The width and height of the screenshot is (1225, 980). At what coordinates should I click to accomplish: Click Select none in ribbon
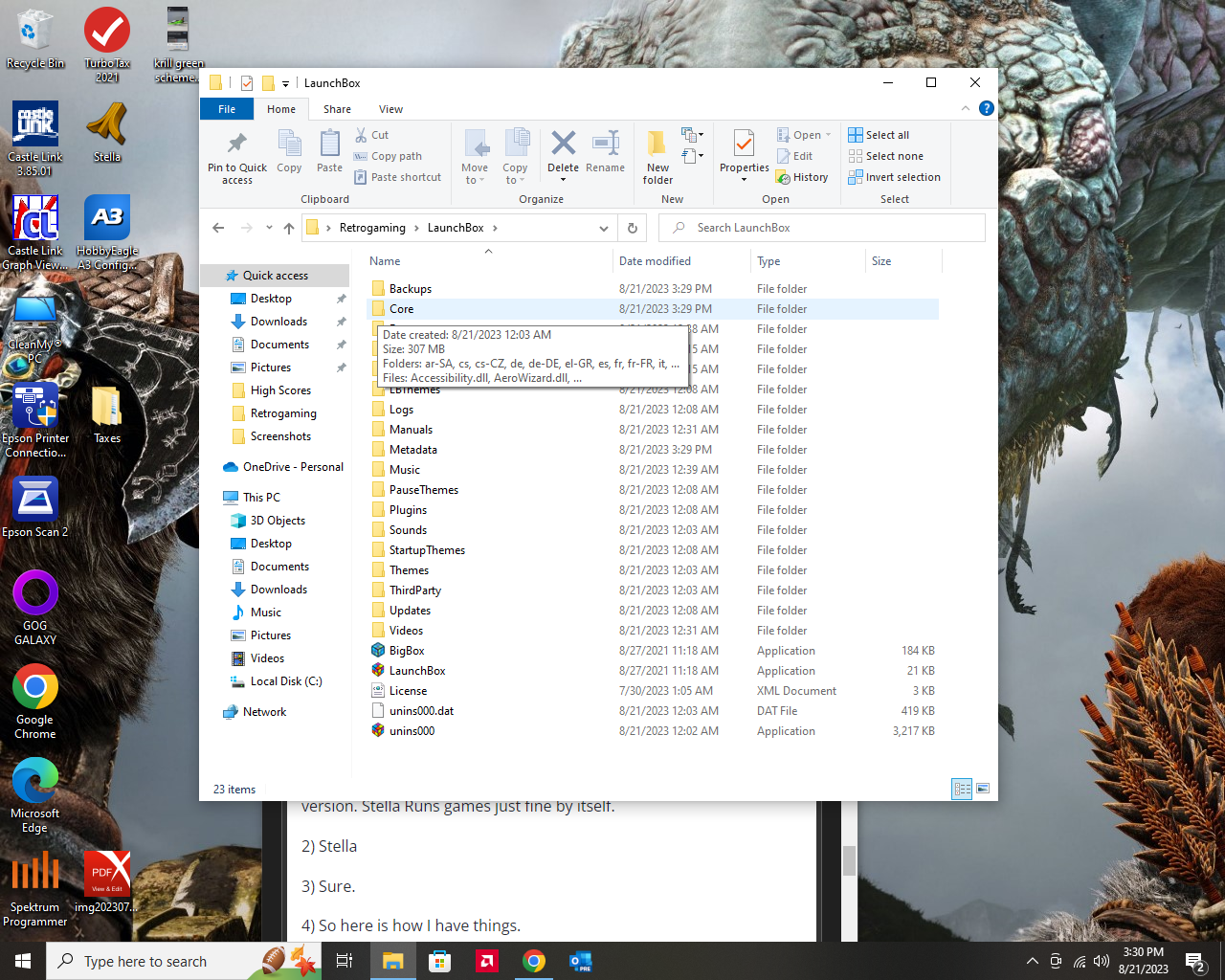point(885,156)
